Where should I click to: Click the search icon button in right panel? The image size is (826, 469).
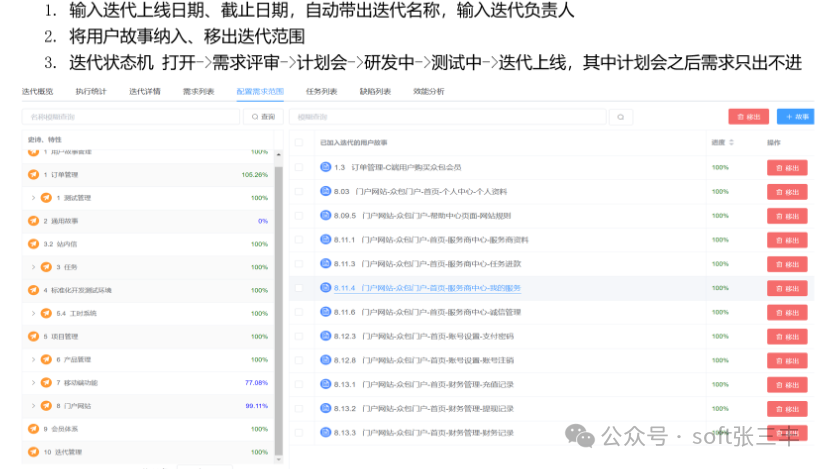coord(622,117)
